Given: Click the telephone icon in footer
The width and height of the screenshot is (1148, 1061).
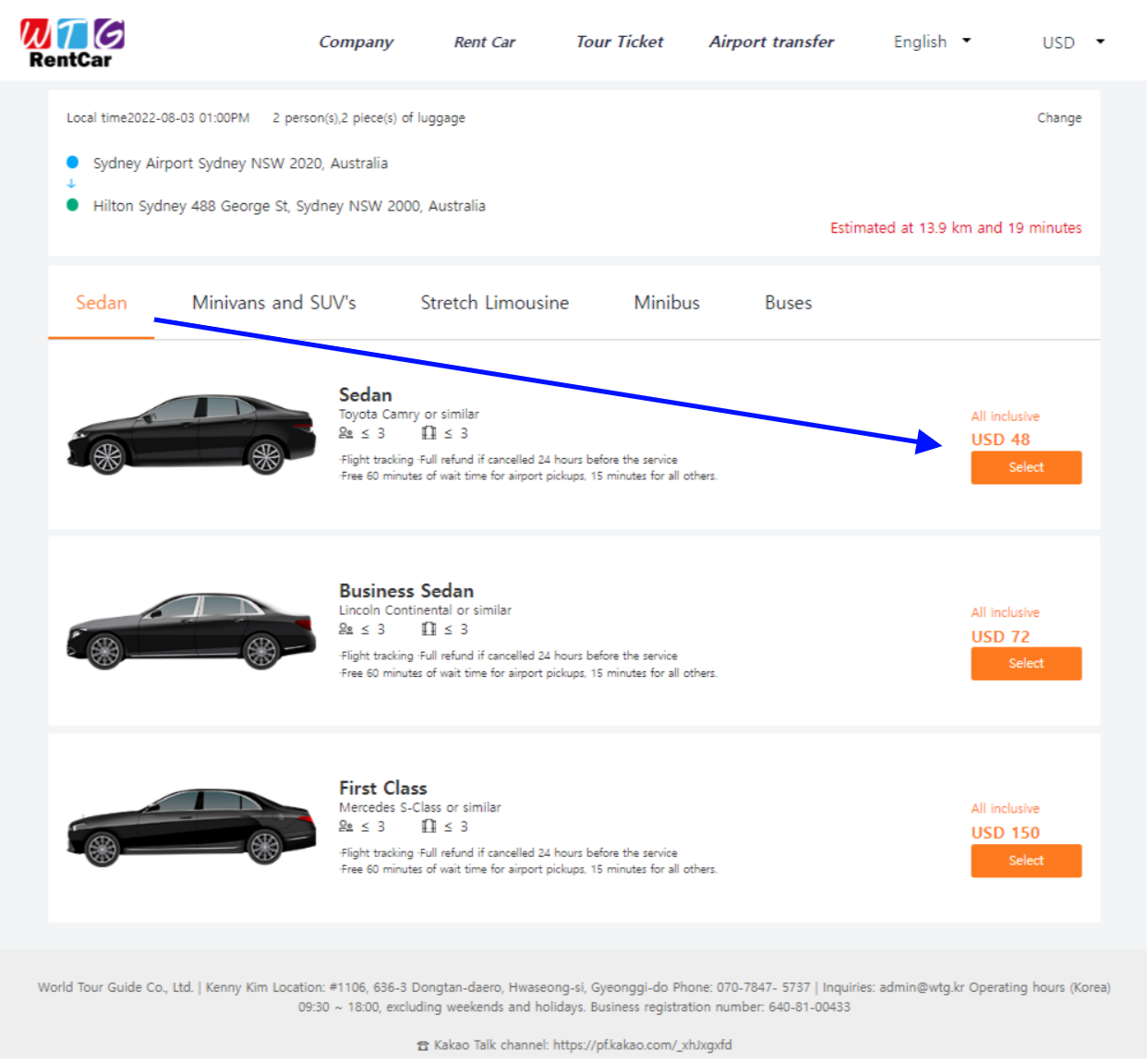Looking at the screenshot, I should [423, 1046].
